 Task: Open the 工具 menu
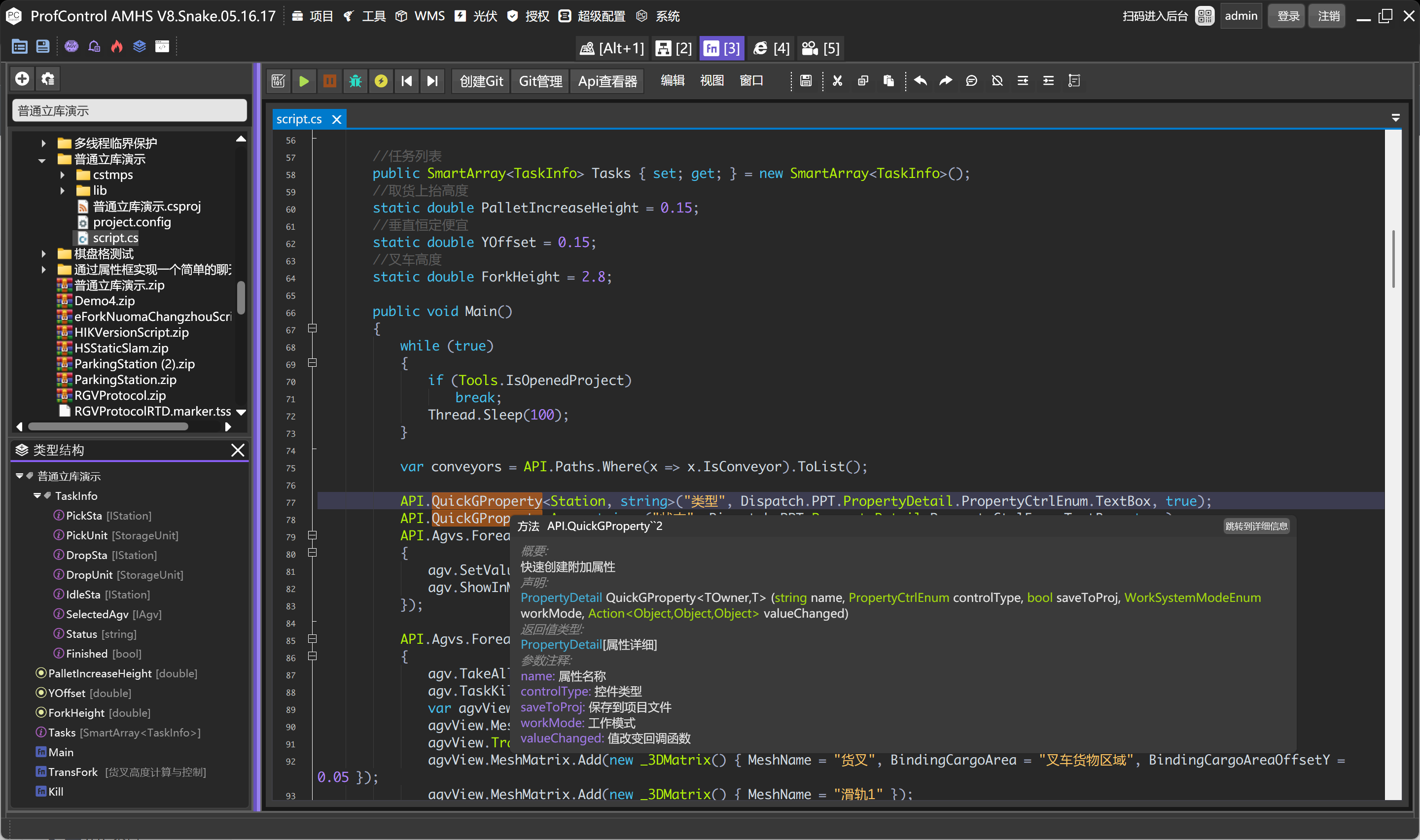pos(374,16)
